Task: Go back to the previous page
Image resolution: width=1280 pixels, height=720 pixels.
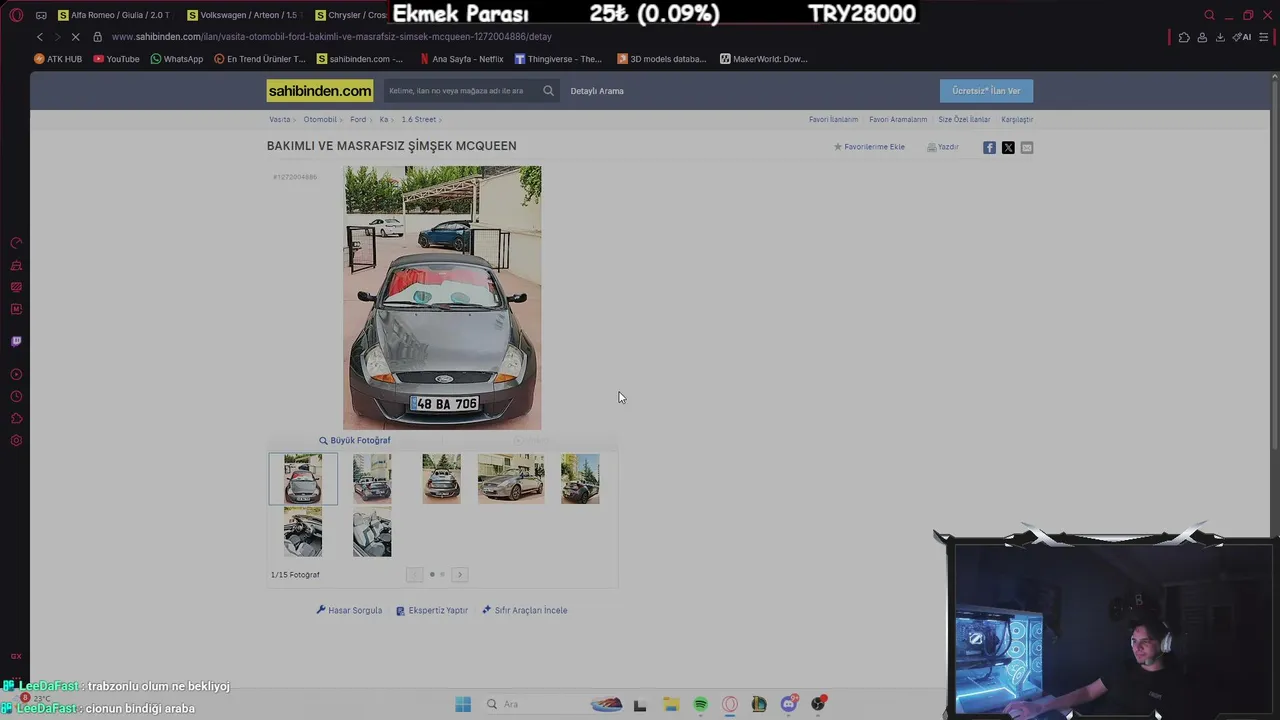Action: tap(40, 37)
